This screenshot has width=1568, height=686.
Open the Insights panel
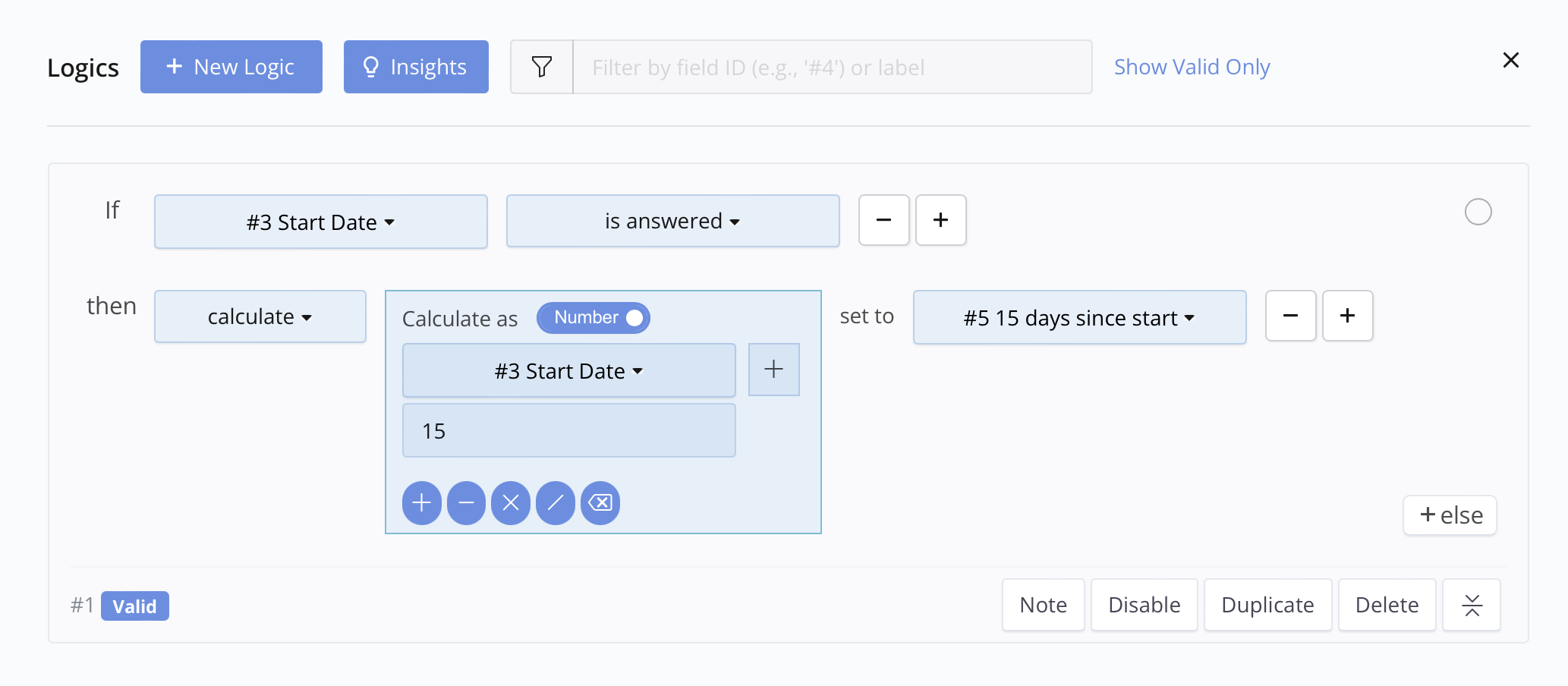[x=416, y=67]
